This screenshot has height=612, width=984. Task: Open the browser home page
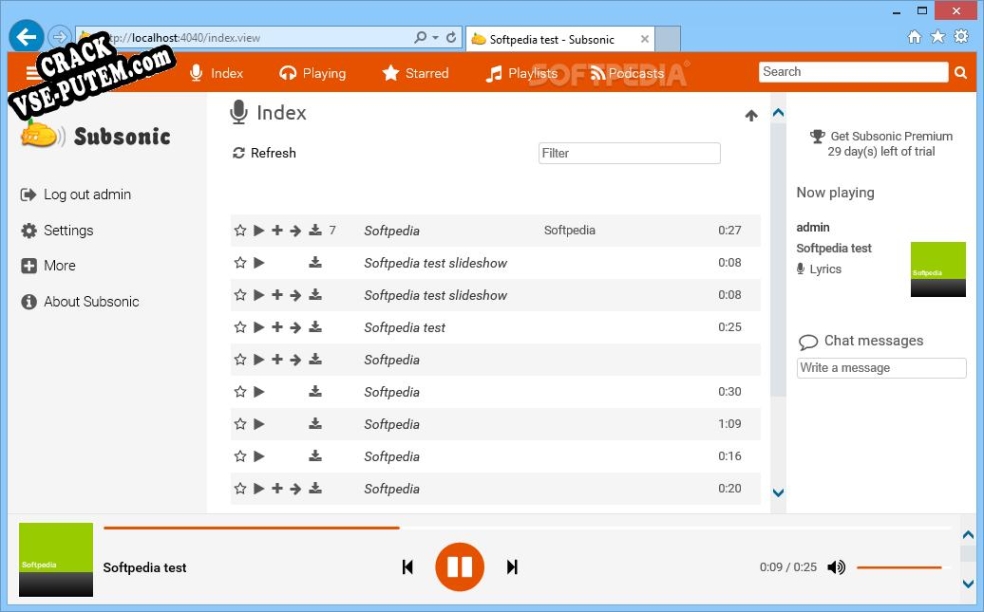coord(914,37)
